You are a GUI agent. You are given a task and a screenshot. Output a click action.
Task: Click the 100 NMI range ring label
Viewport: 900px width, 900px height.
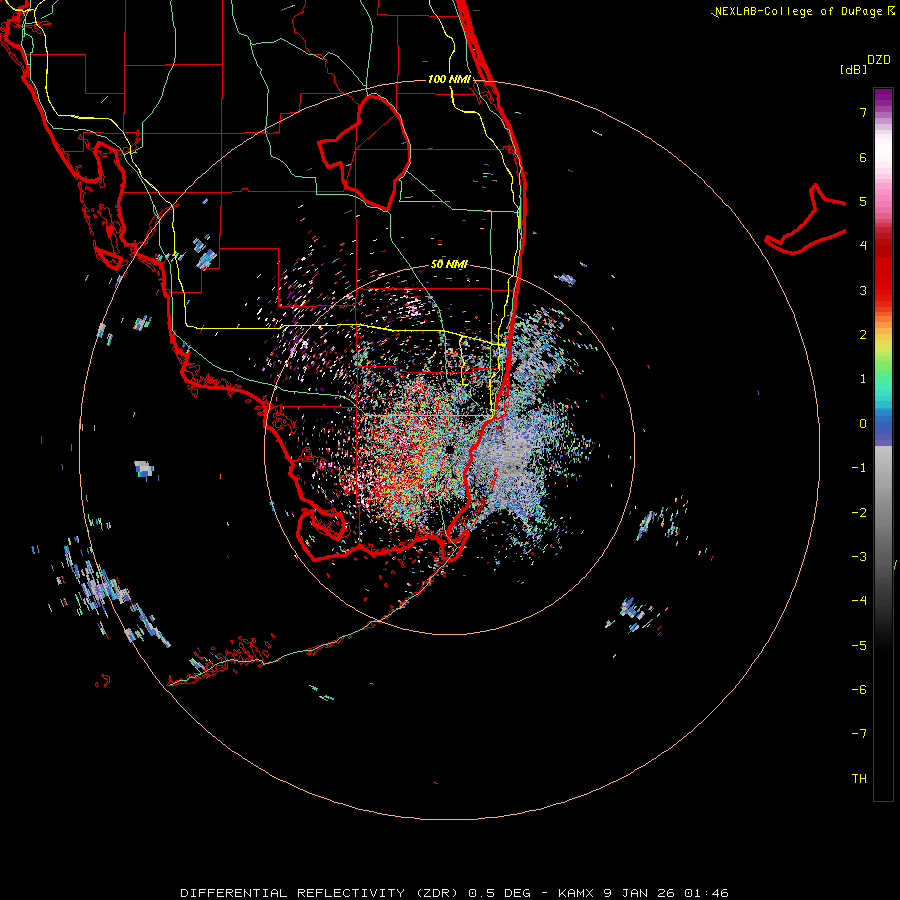[449, 79]
